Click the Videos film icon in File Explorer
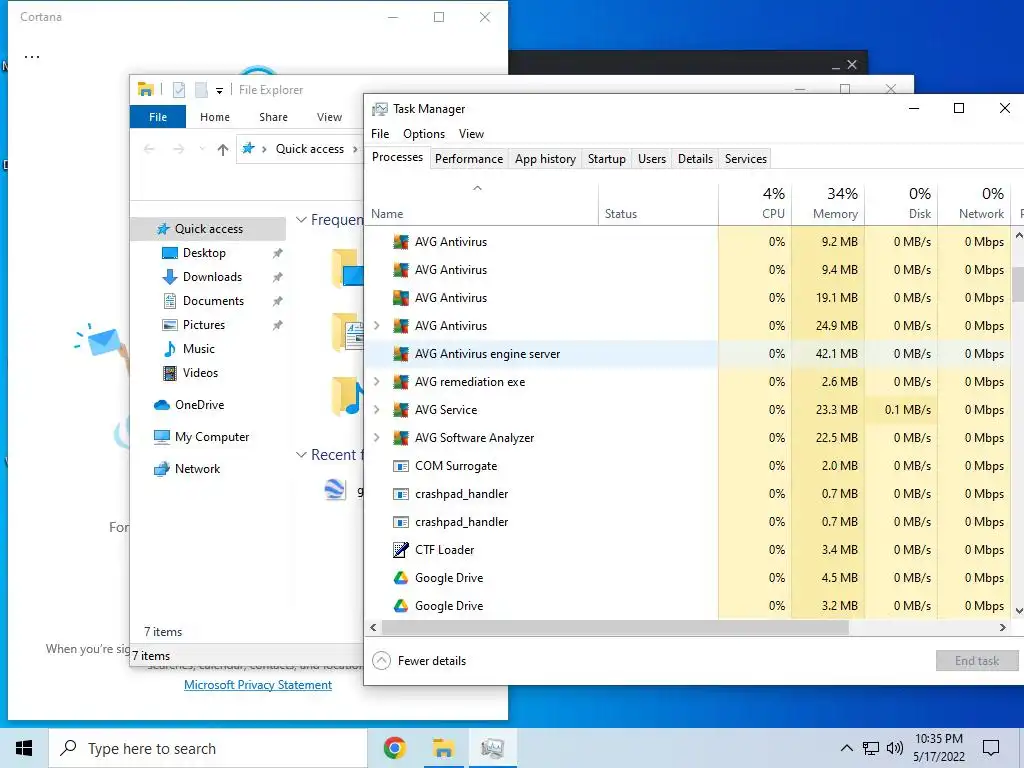1024x768 pixels. 169,373
